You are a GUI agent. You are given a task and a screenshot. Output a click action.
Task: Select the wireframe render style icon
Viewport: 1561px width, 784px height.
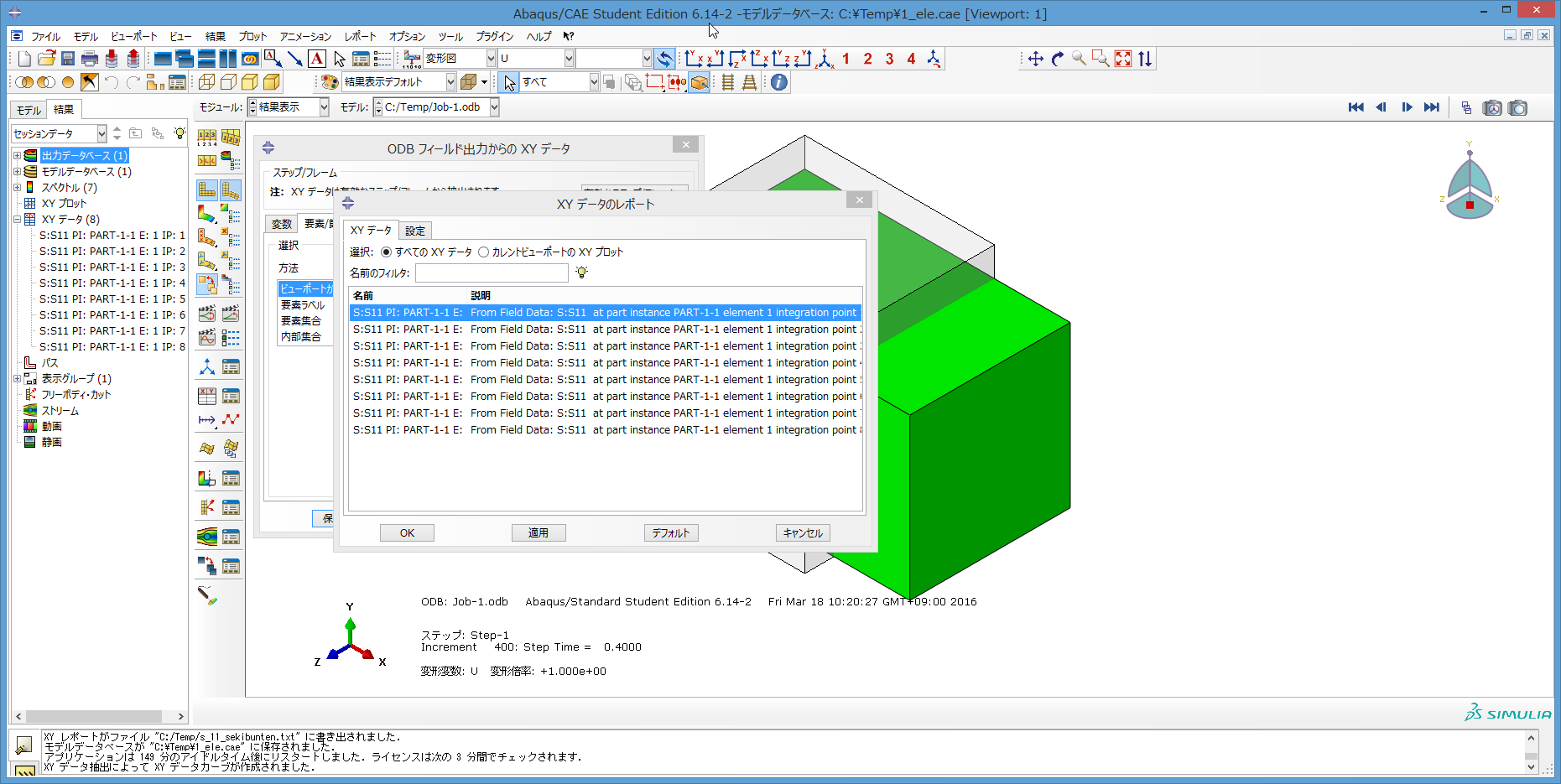point(206,82)
